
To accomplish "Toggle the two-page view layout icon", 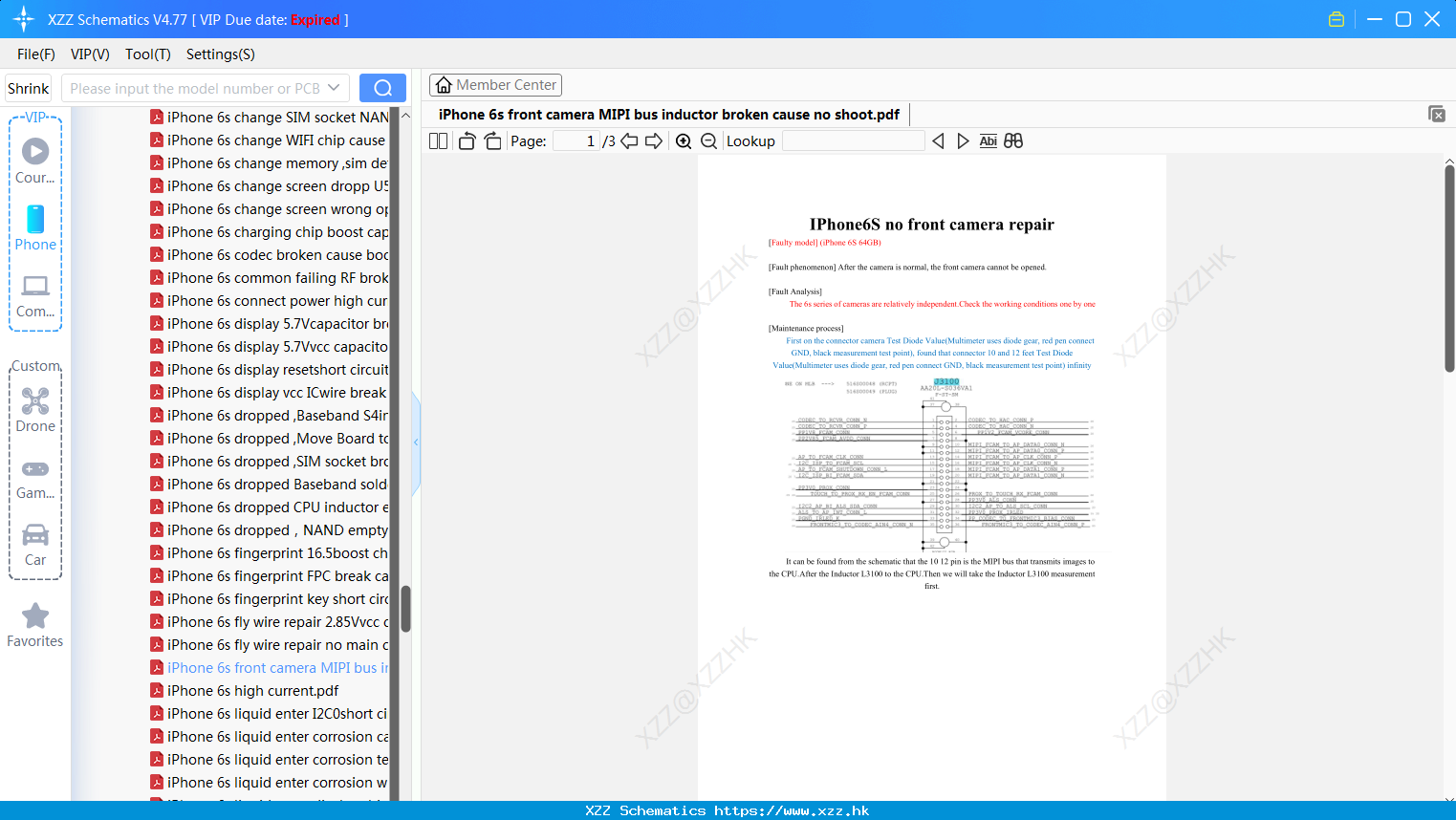I will [x=438, y=140].
